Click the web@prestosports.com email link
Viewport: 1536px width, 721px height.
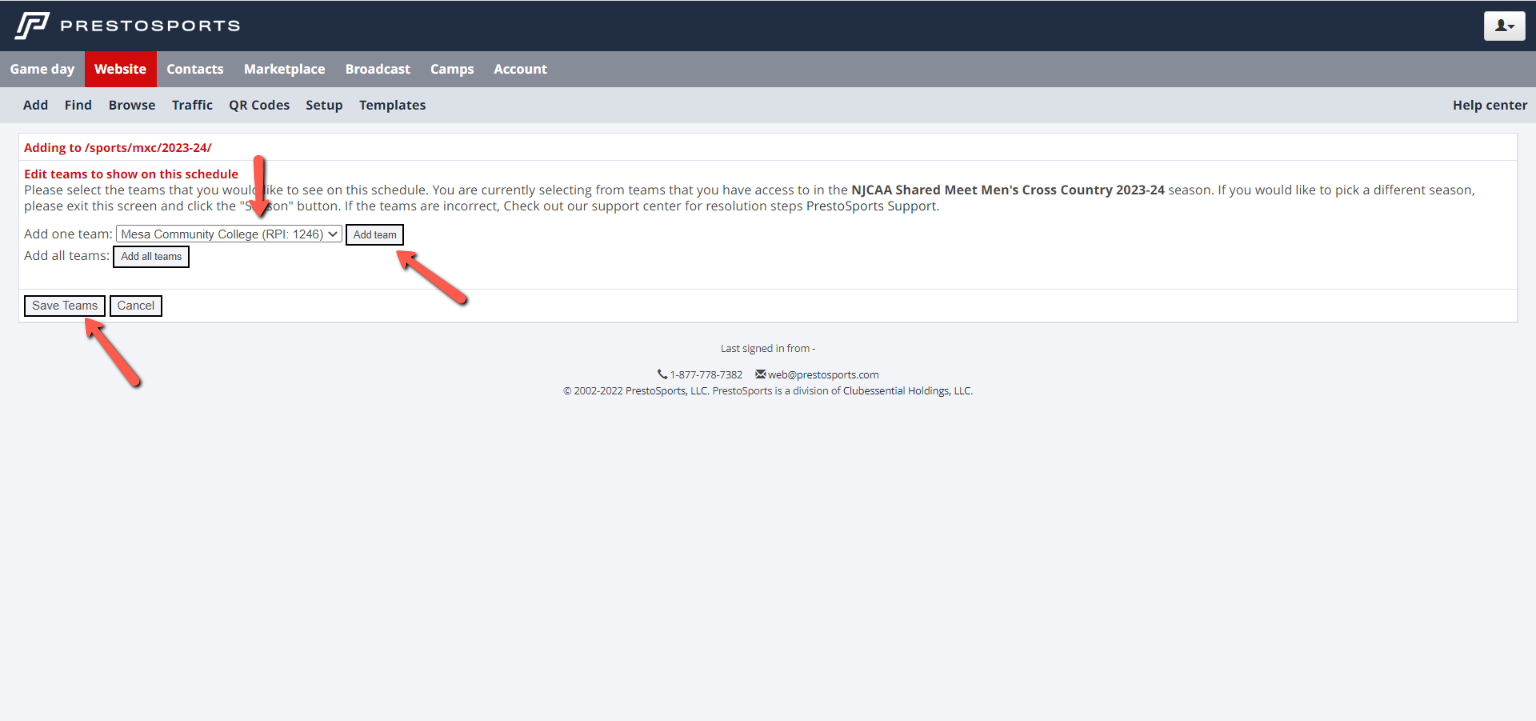click(822, 375)
